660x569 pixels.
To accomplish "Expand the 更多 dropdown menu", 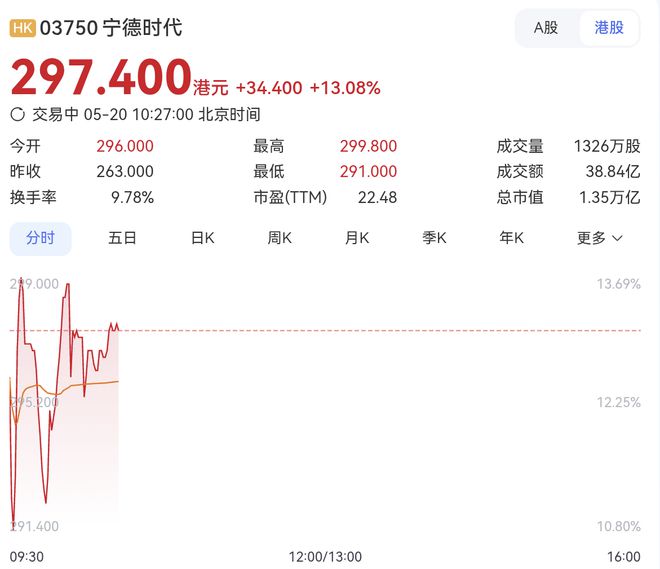I will (x=592, y=238).
